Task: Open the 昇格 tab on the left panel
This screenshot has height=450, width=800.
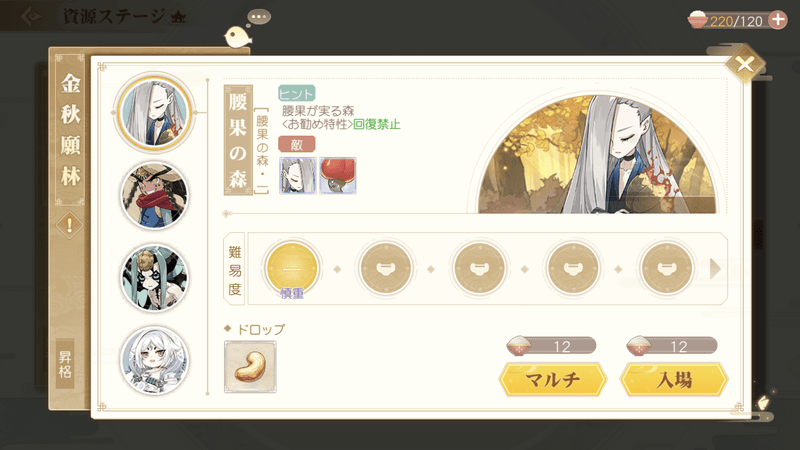Action: [65, 364]
